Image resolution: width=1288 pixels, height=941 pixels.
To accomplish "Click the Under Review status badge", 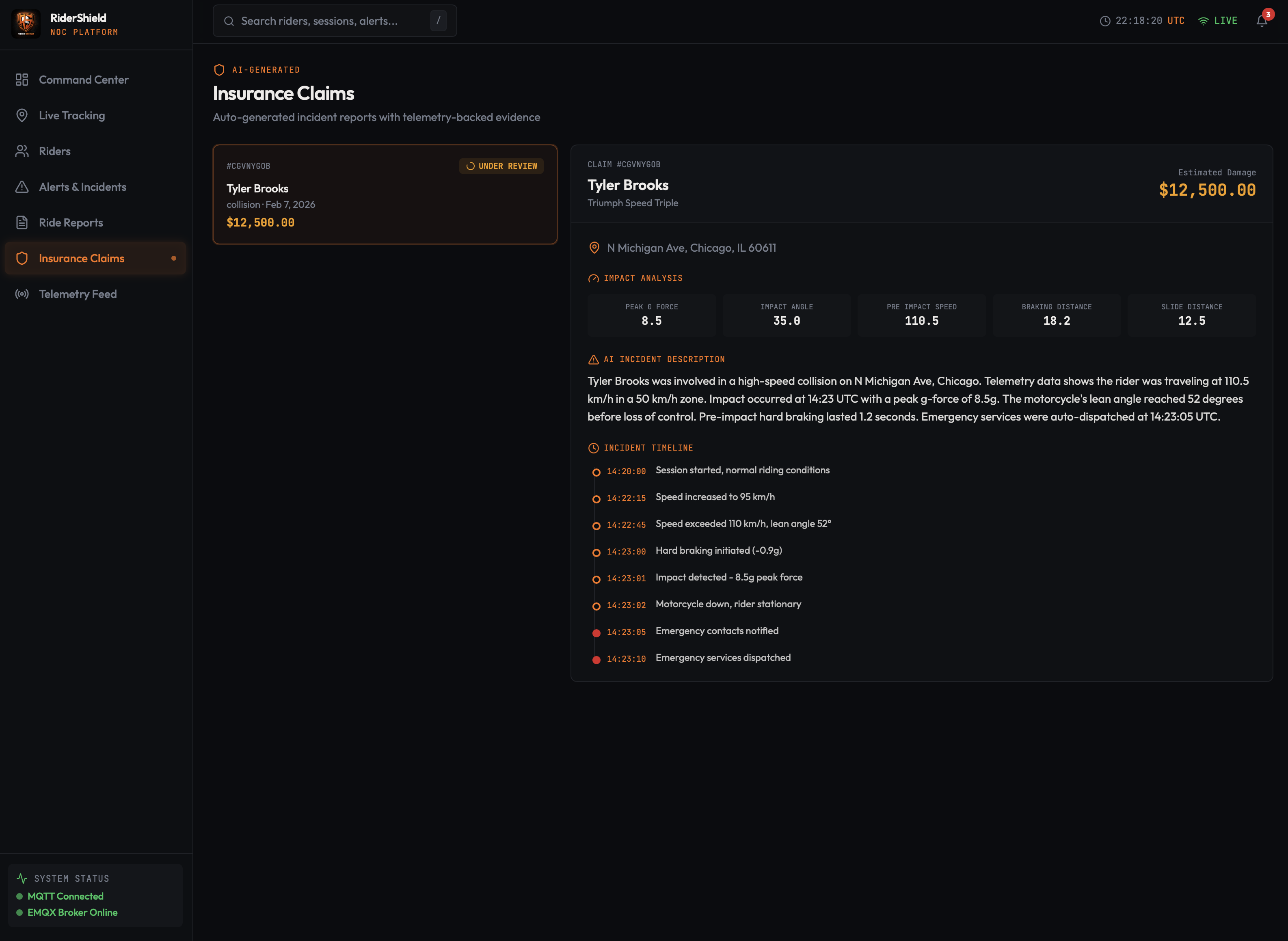I will tap(501, 166).
